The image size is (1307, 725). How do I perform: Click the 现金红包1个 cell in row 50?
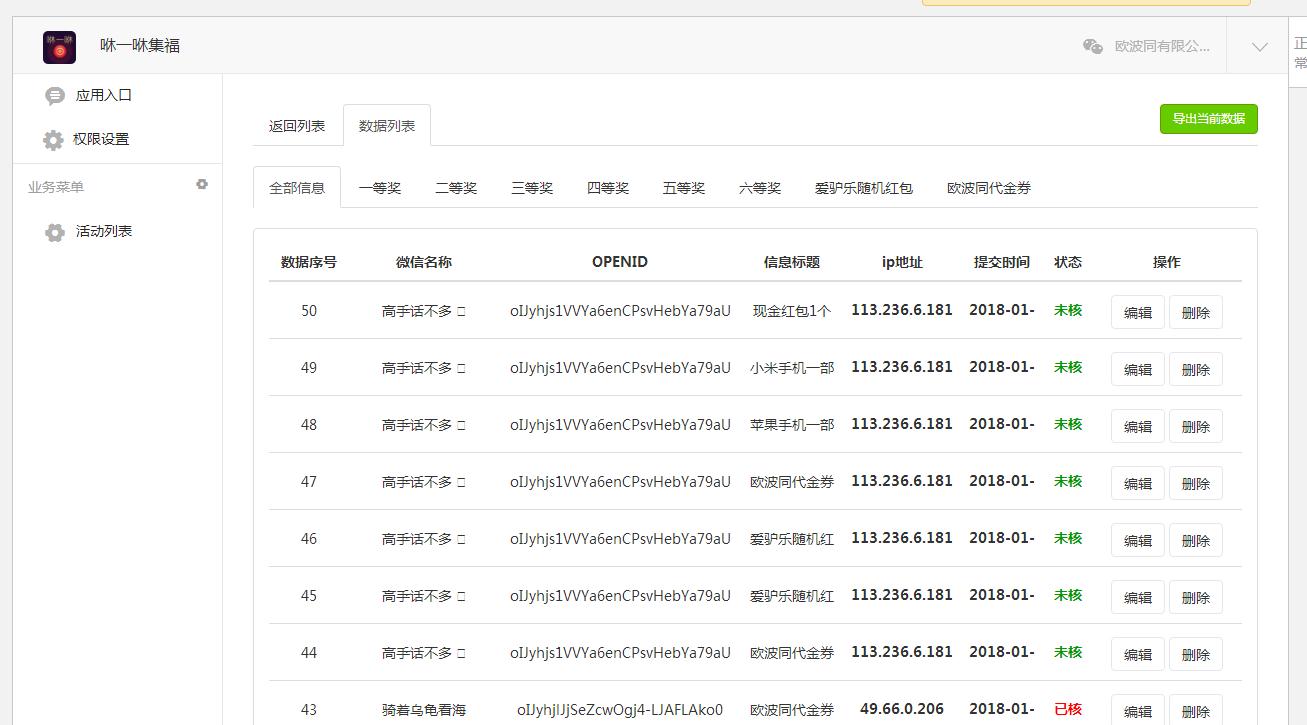click(x=792, y=311)
